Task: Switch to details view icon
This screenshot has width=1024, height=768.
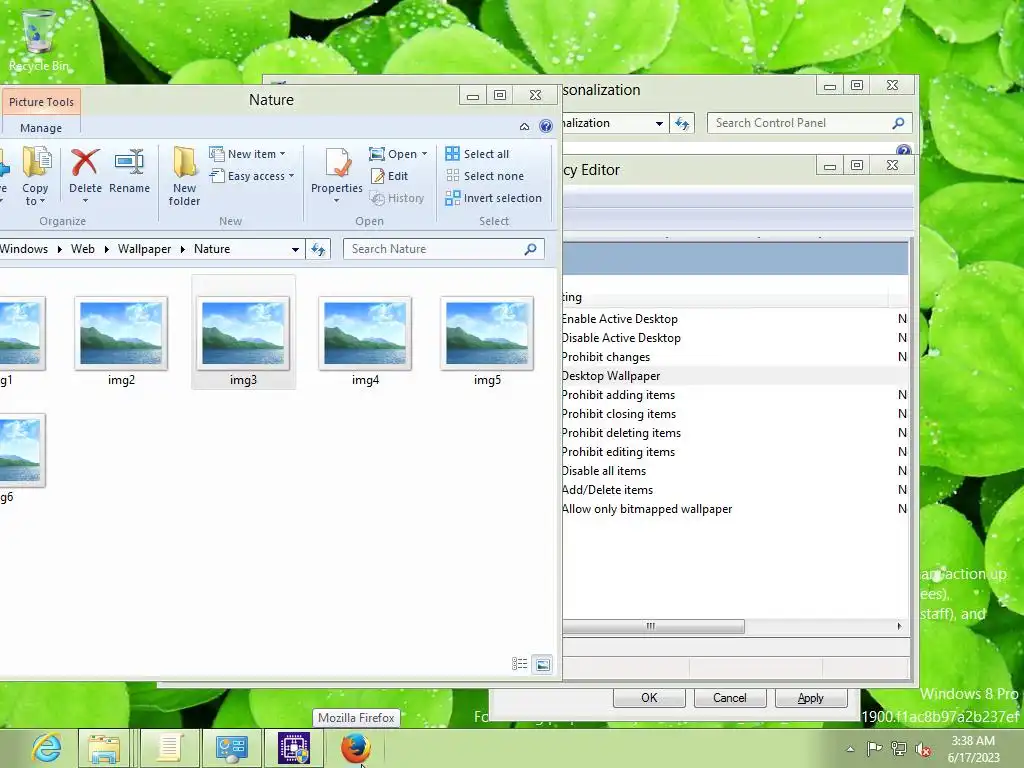Action: coord(520,664)
